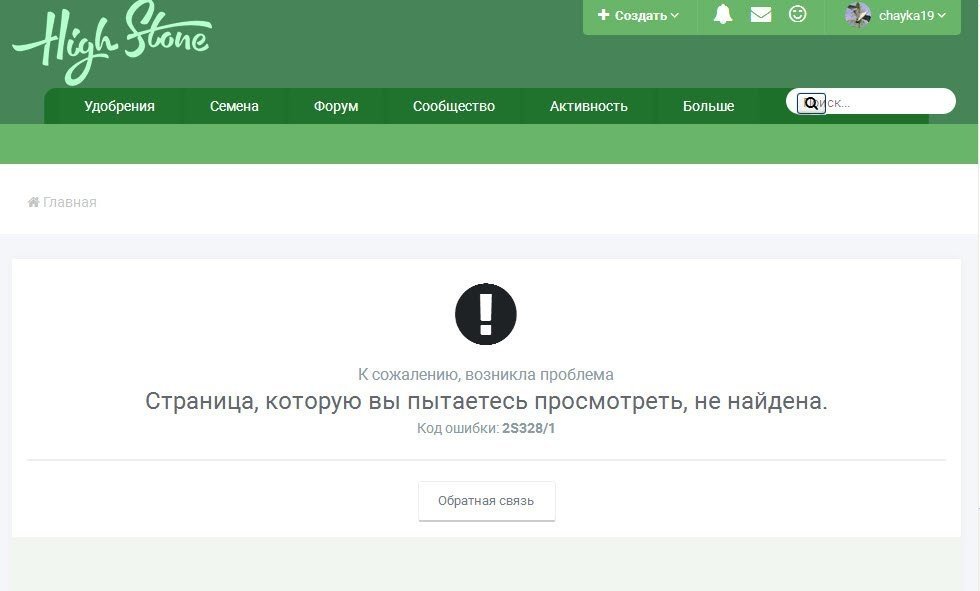
Task: Click the error code 2S328/1 text
Action: (x=528, y=429)
